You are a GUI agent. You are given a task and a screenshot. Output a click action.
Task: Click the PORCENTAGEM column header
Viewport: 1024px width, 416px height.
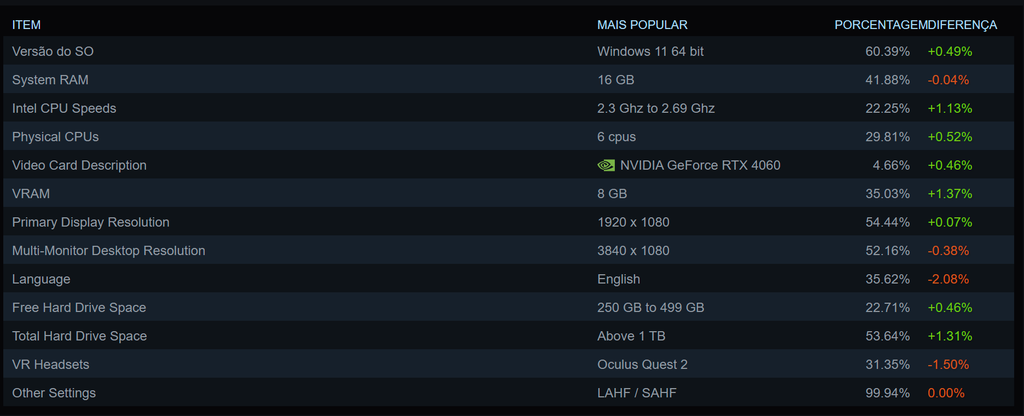(x=877, y=24)
